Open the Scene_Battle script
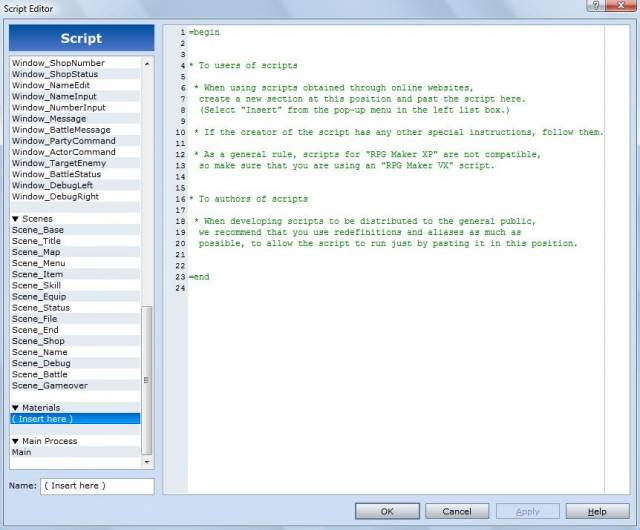This screenshot has height=530, width=640. (x=76, y=374)
